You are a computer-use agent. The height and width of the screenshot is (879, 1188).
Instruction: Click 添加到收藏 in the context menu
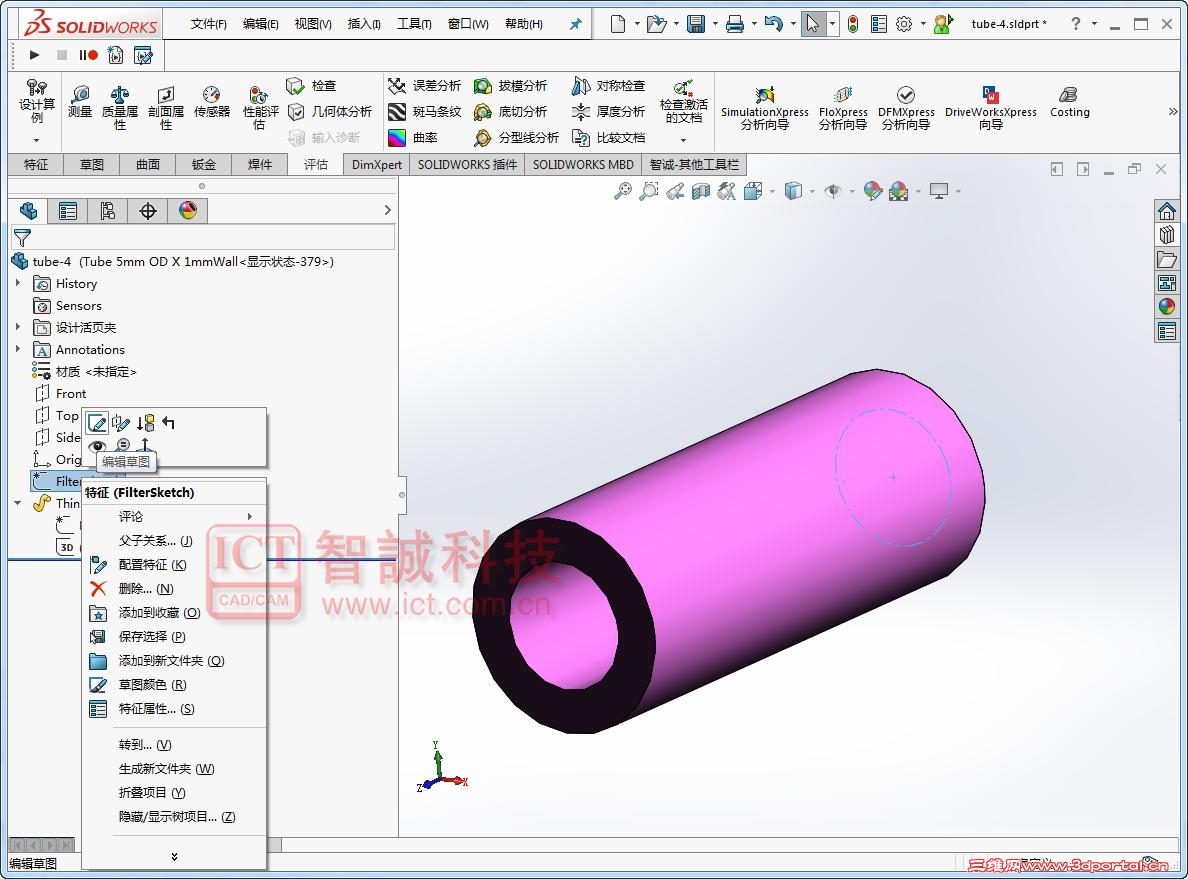(174, 612)
